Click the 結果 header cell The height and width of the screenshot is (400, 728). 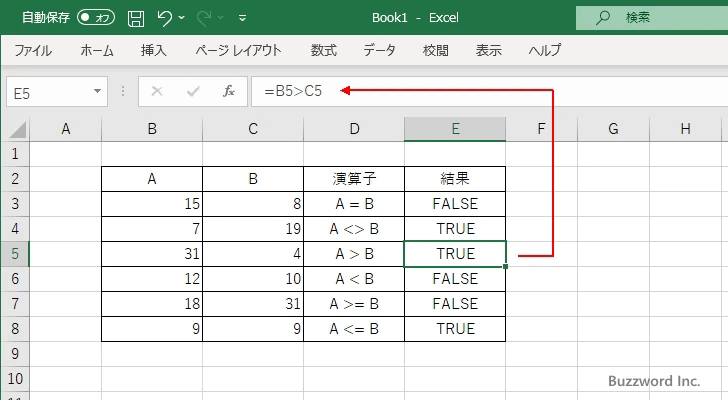pyautogui.click(x=455, y=179)
